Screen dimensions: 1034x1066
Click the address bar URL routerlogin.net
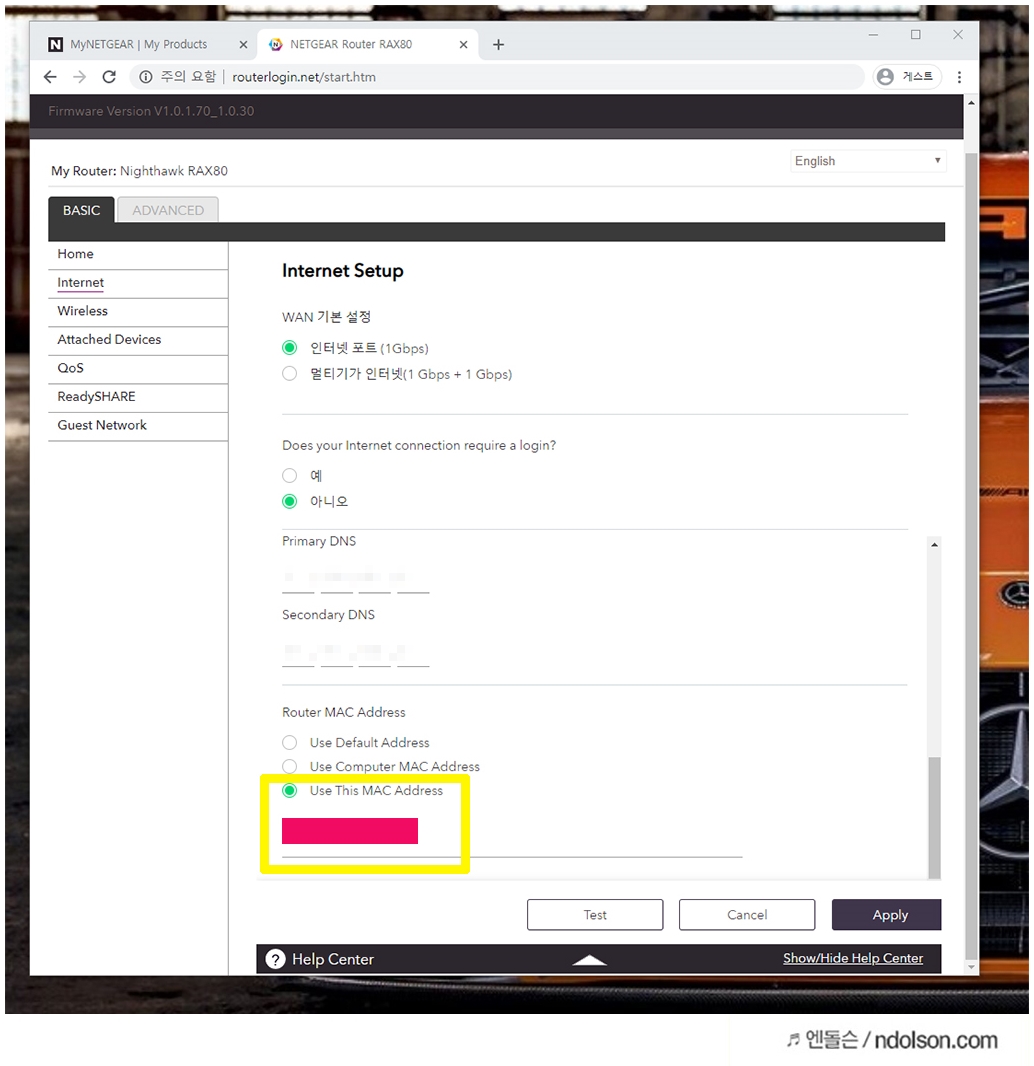tap(304, 77)
